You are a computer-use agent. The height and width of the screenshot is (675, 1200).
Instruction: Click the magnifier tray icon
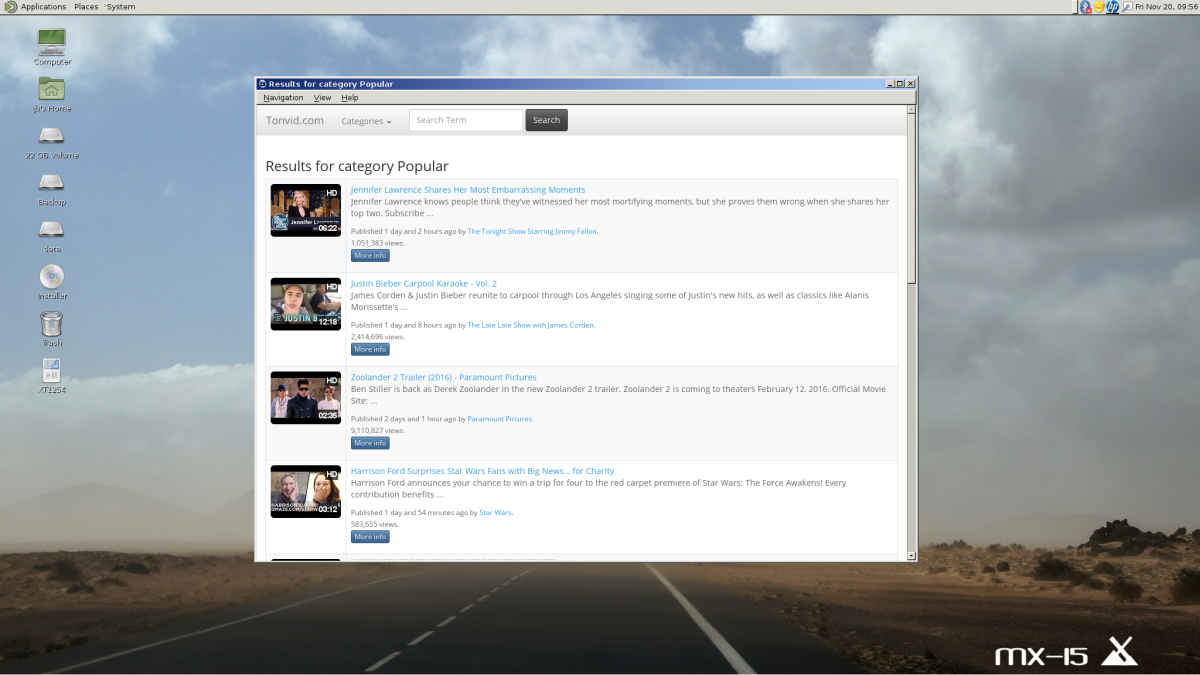coord(1127,7)
